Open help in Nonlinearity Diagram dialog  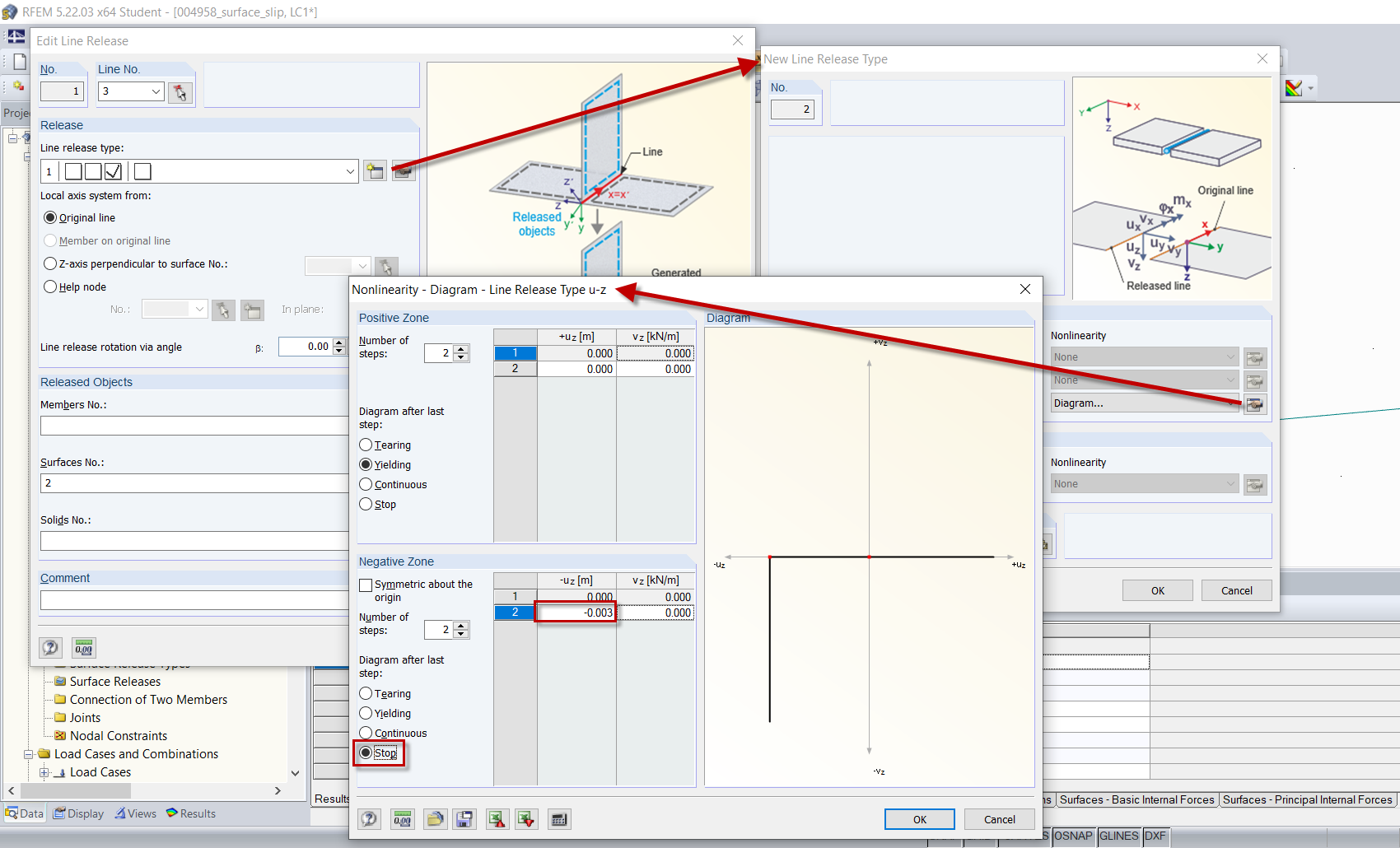370,819
